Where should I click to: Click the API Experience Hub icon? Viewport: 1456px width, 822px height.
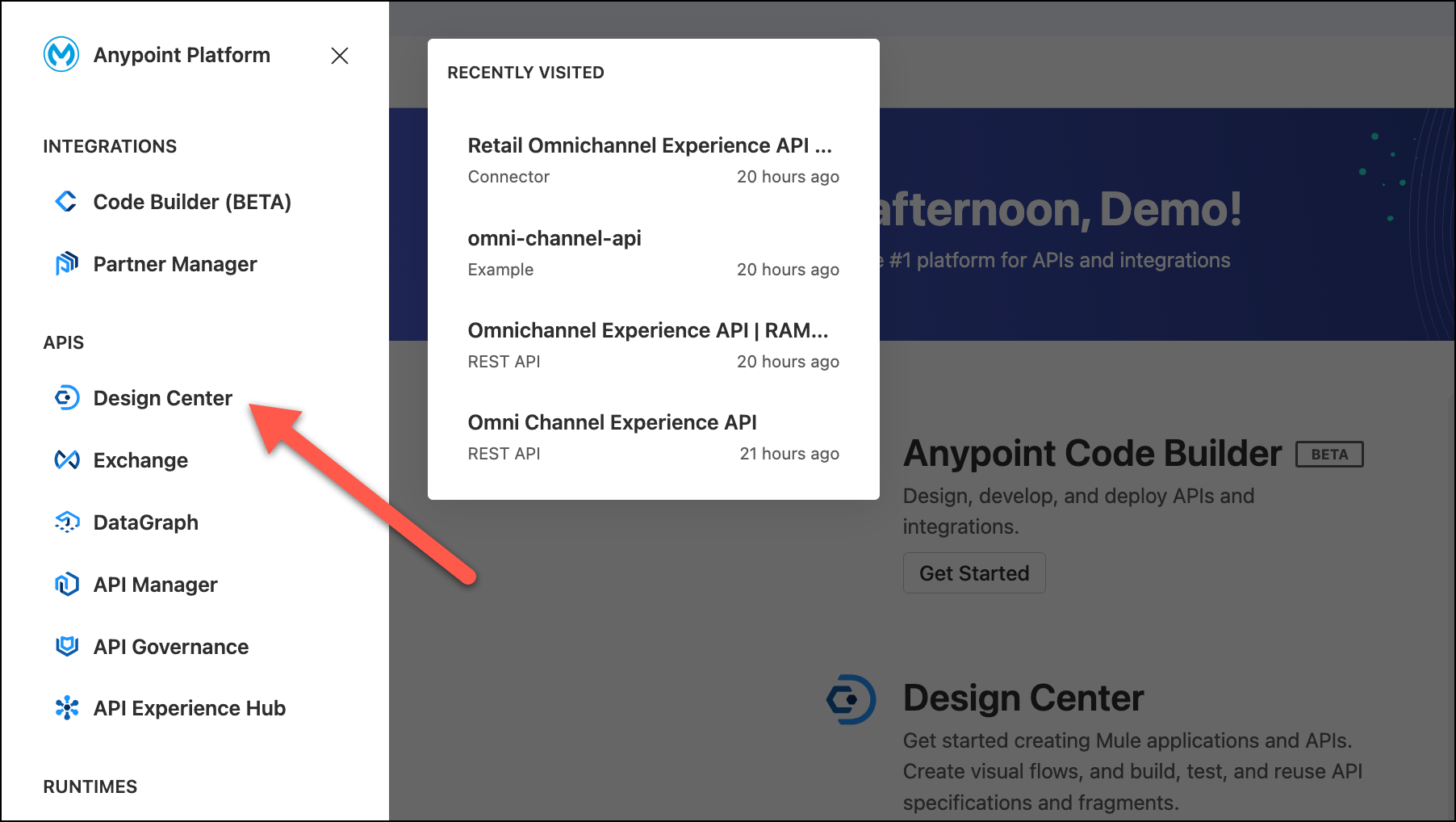click(66, 708)
